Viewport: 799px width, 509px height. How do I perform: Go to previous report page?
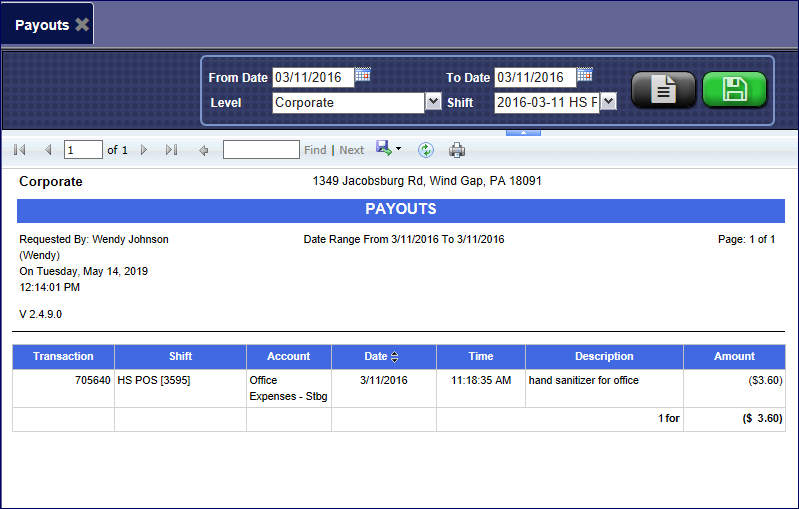(47, 150)
